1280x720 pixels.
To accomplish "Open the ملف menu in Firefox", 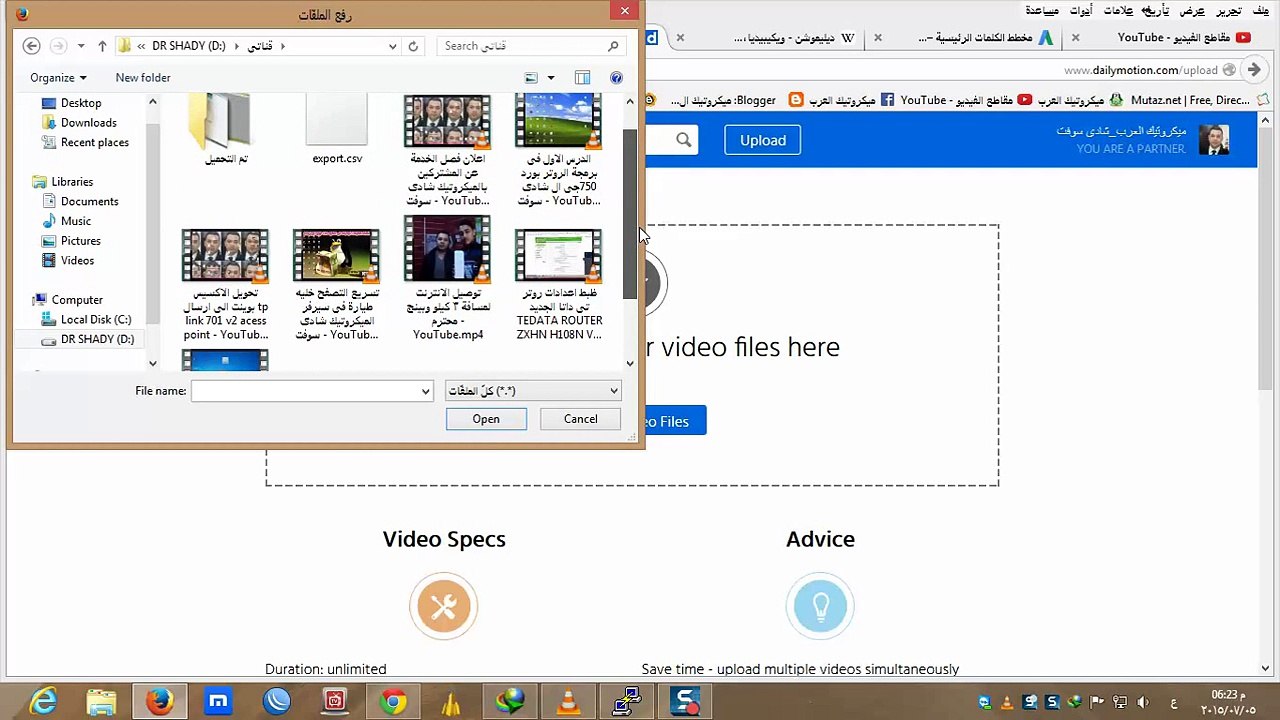I will coord(1262,11).
